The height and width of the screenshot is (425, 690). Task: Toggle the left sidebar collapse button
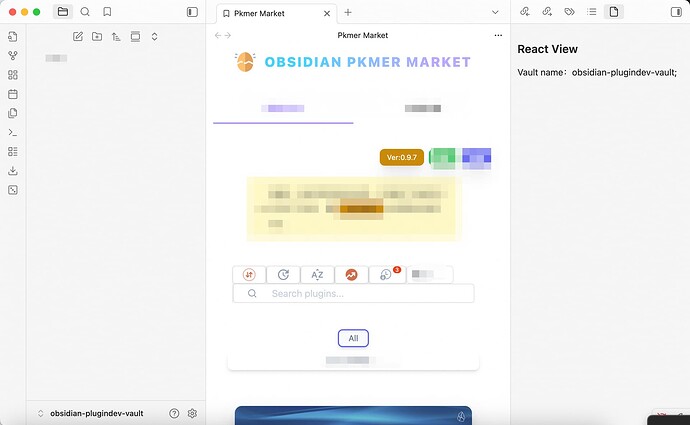click(192, 12)
